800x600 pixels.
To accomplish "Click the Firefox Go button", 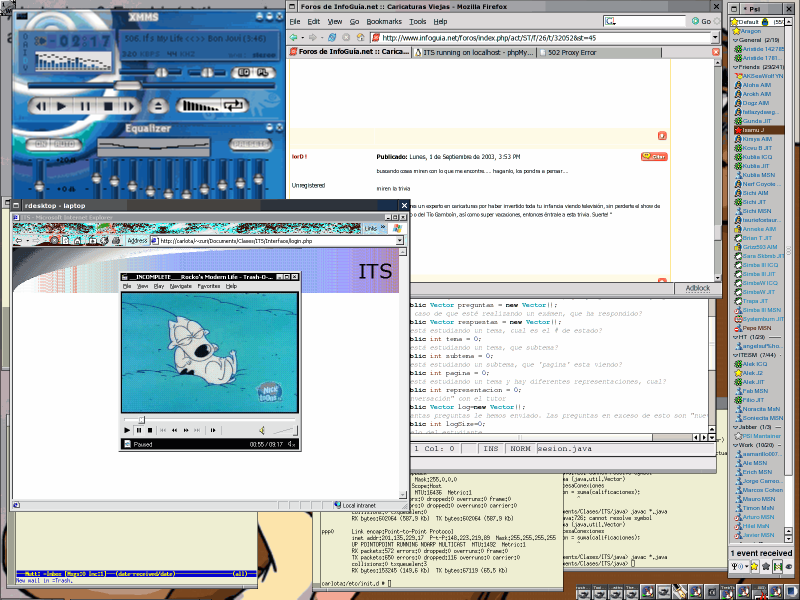I will tap(702, 21).
